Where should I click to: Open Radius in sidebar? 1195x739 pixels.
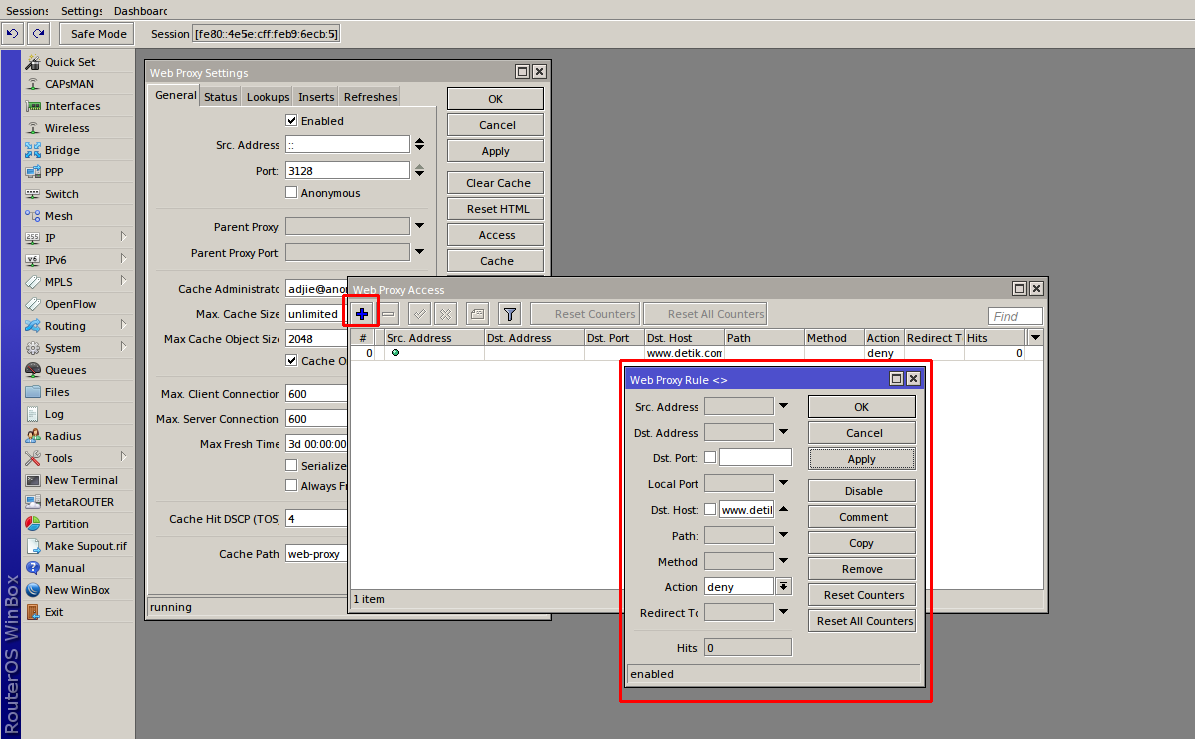pyautogui.click(x=78, y=437)
